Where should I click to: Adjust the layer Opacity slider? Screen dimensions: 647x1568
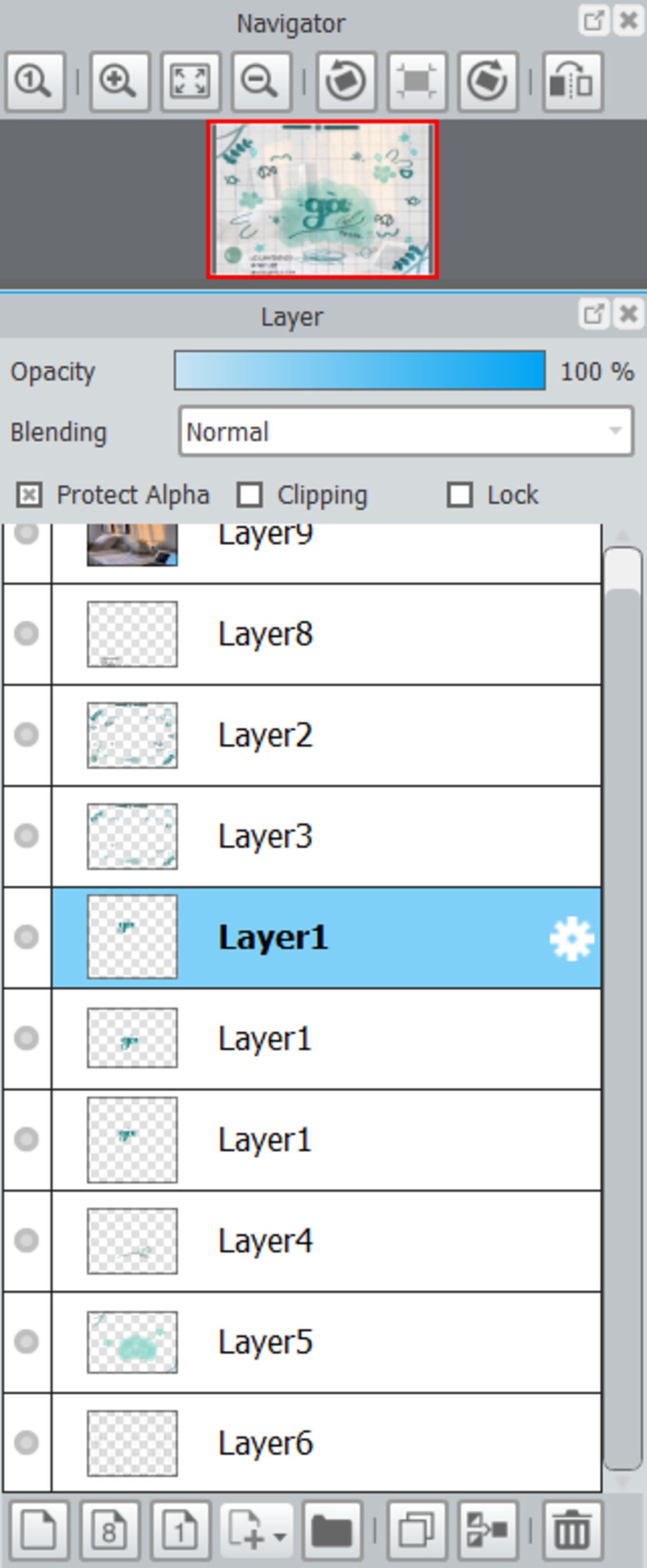(x=360, y=371)
